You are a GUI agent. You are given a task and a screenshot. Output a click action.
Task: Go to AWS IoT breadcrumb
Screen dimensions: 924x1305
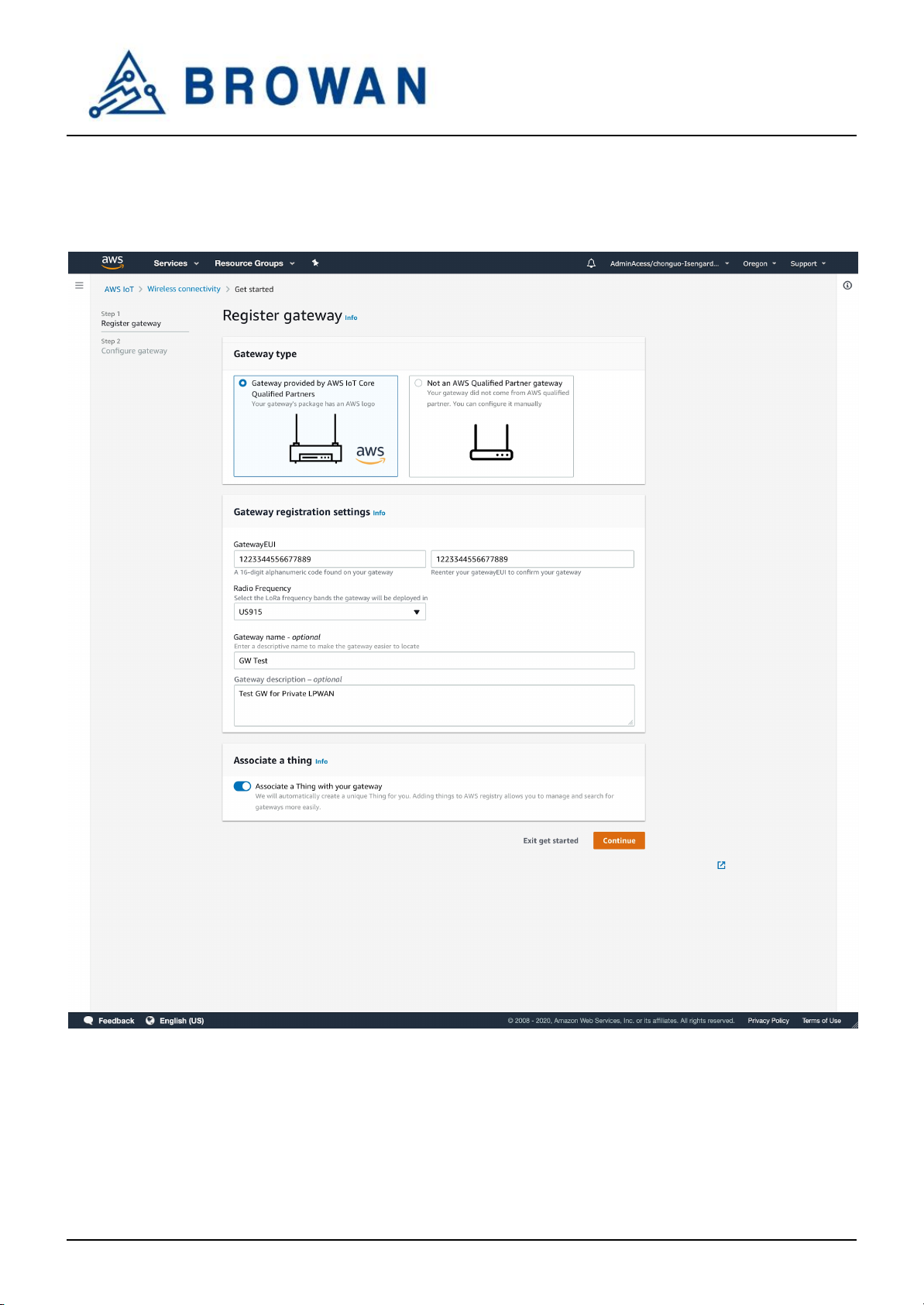click(119, 289)
